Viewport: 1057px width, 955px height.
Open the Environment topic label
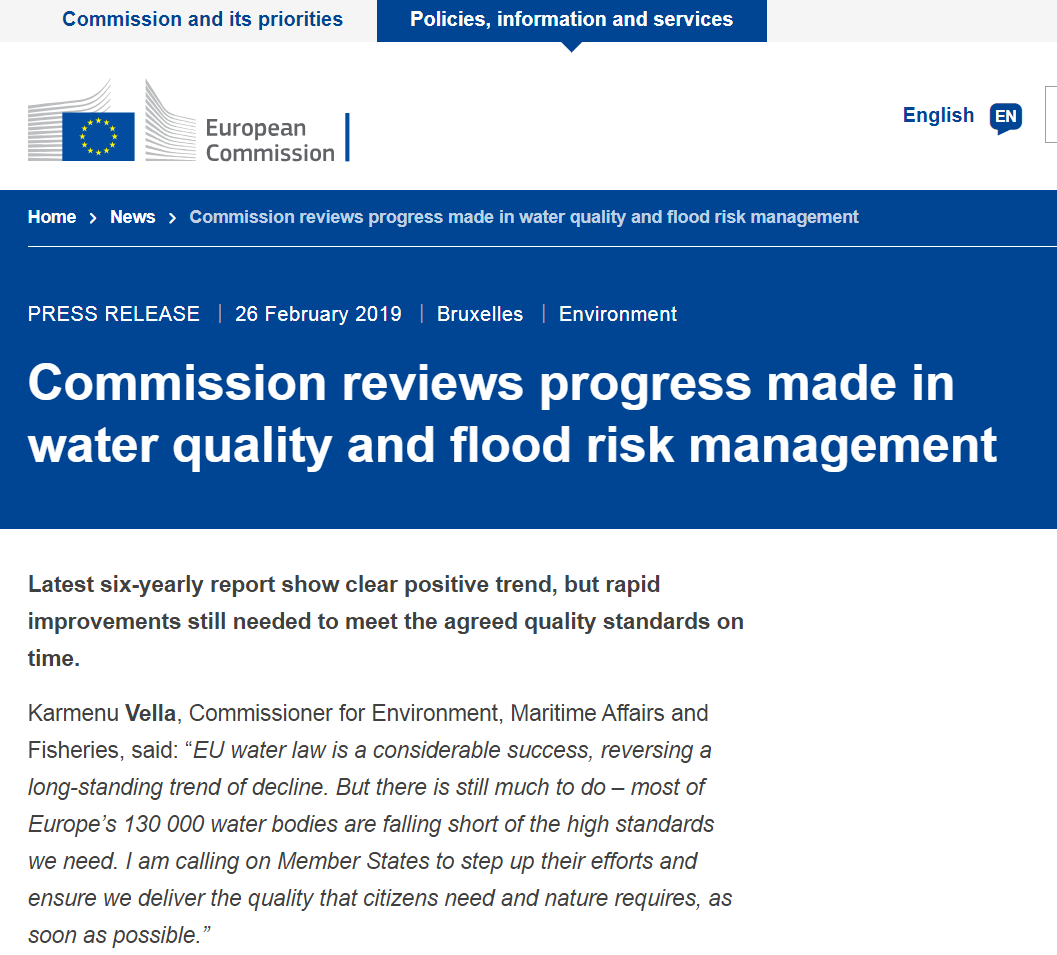pos(617,314)
